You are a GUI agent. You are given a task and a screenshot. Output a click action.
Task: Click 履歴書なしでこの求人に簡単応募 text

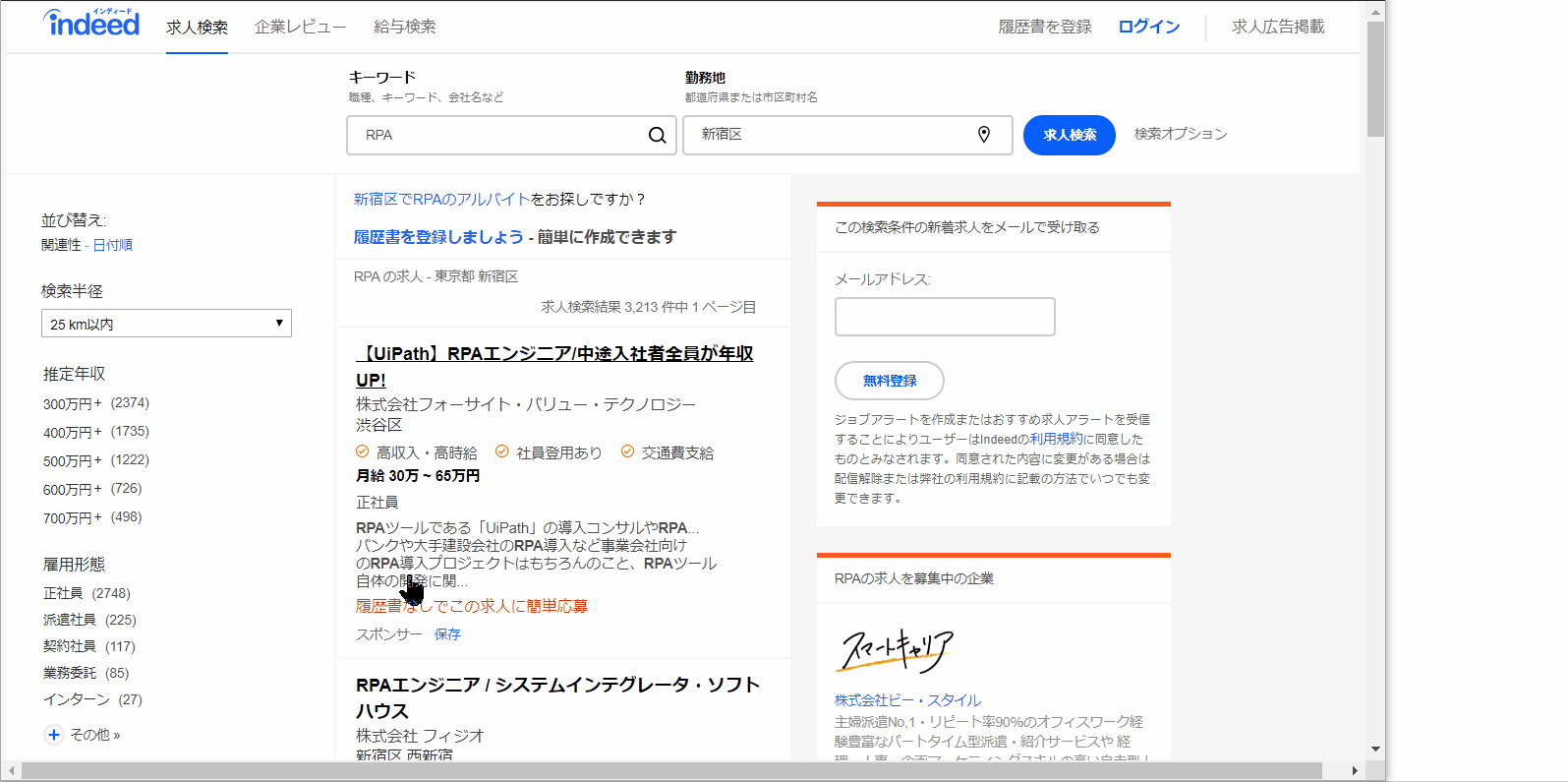tap(472, 606)
